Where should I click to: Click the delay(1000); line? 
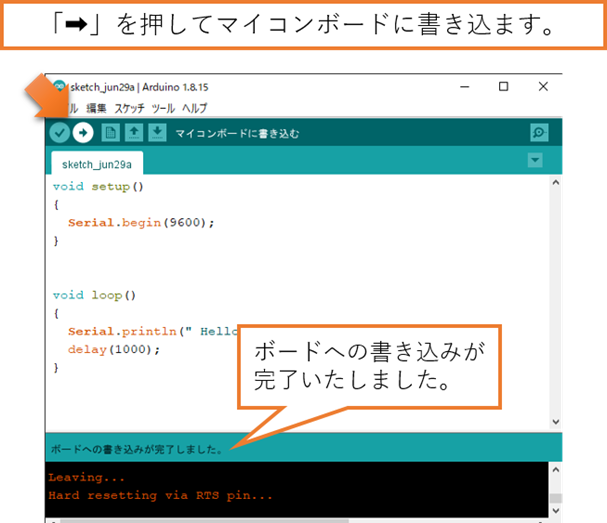pos(114,350)
